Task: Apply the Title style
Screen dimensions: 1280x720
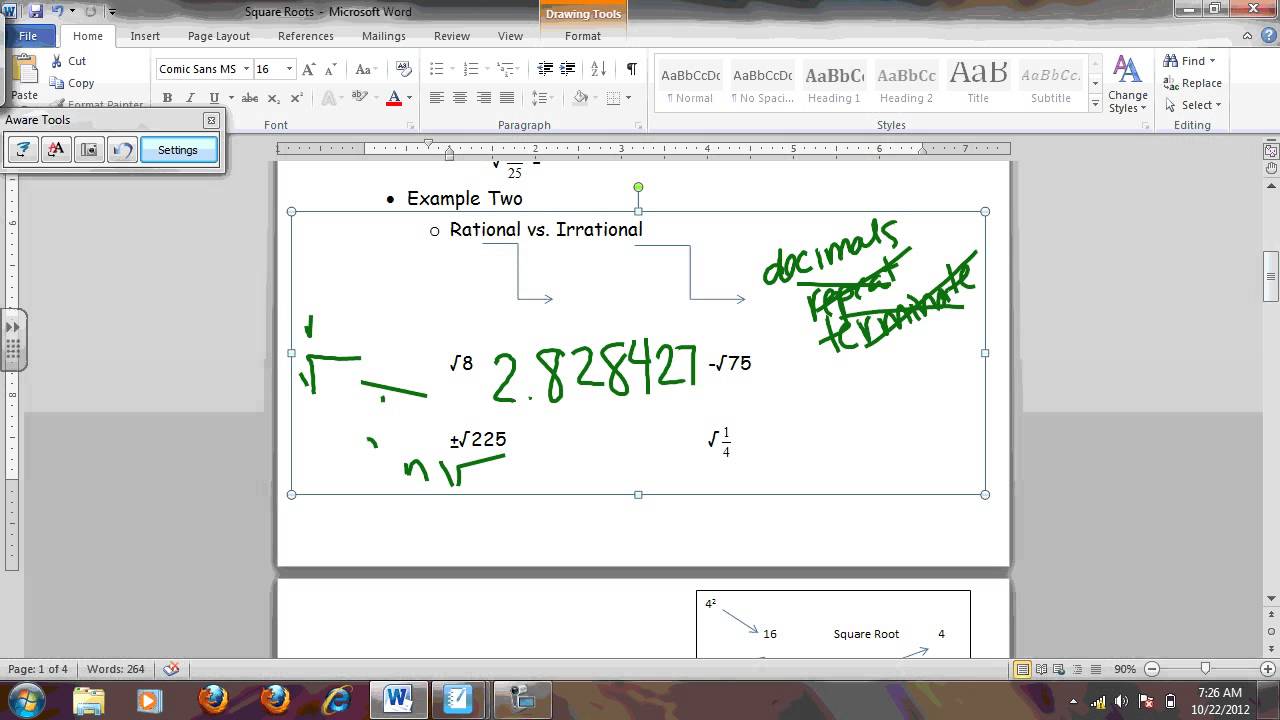Action: click(978, 84)
